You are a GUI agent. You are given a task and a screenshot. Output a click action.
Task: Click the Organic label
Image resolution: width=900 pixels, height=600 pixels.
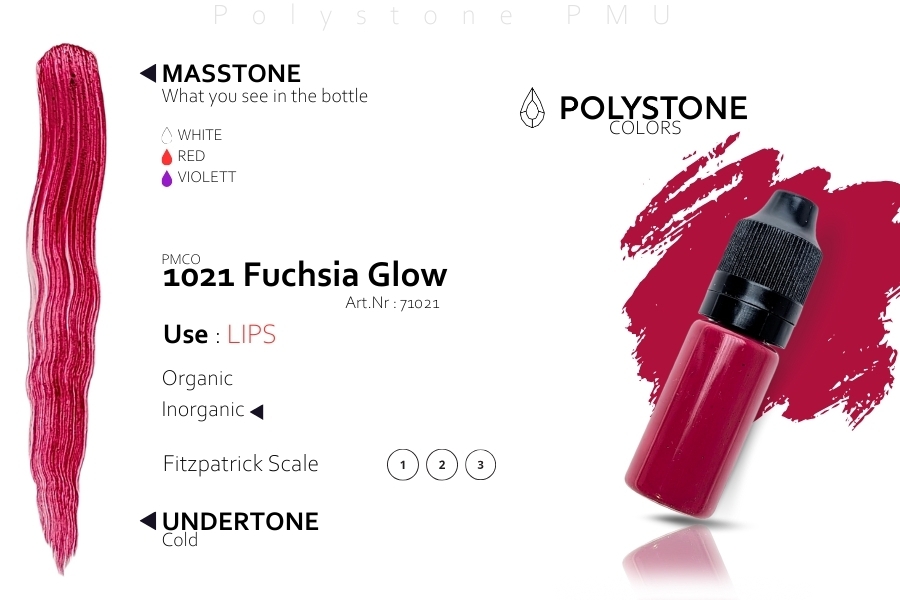197,379
